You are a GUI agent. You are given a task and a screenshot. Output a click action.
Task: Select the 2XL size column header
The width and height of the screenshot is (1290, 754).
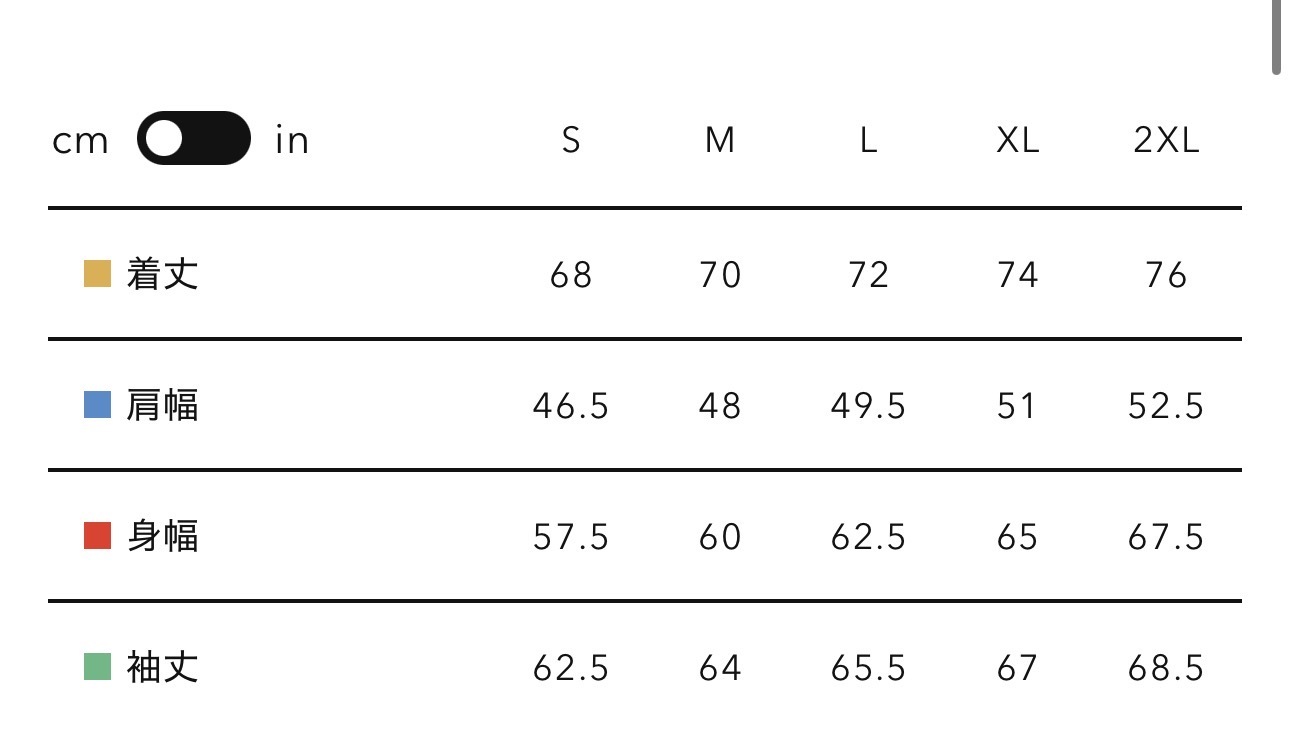coord(1166,141)
